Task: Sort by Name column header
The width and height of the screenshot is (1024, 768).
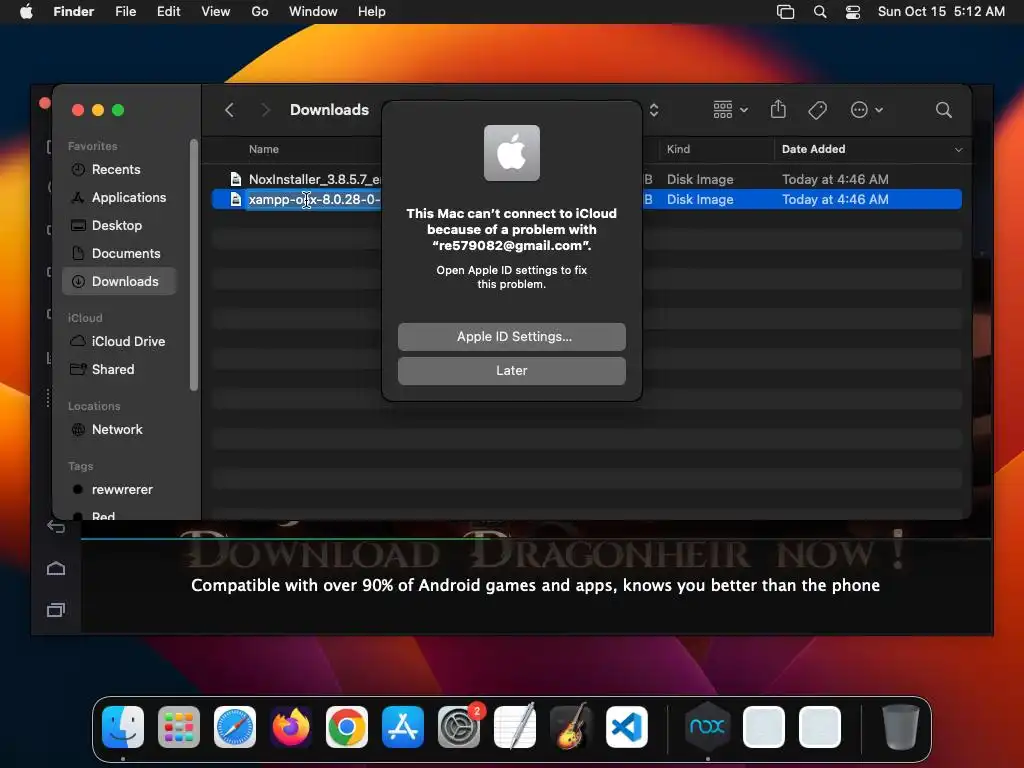Action: point(264,149)
